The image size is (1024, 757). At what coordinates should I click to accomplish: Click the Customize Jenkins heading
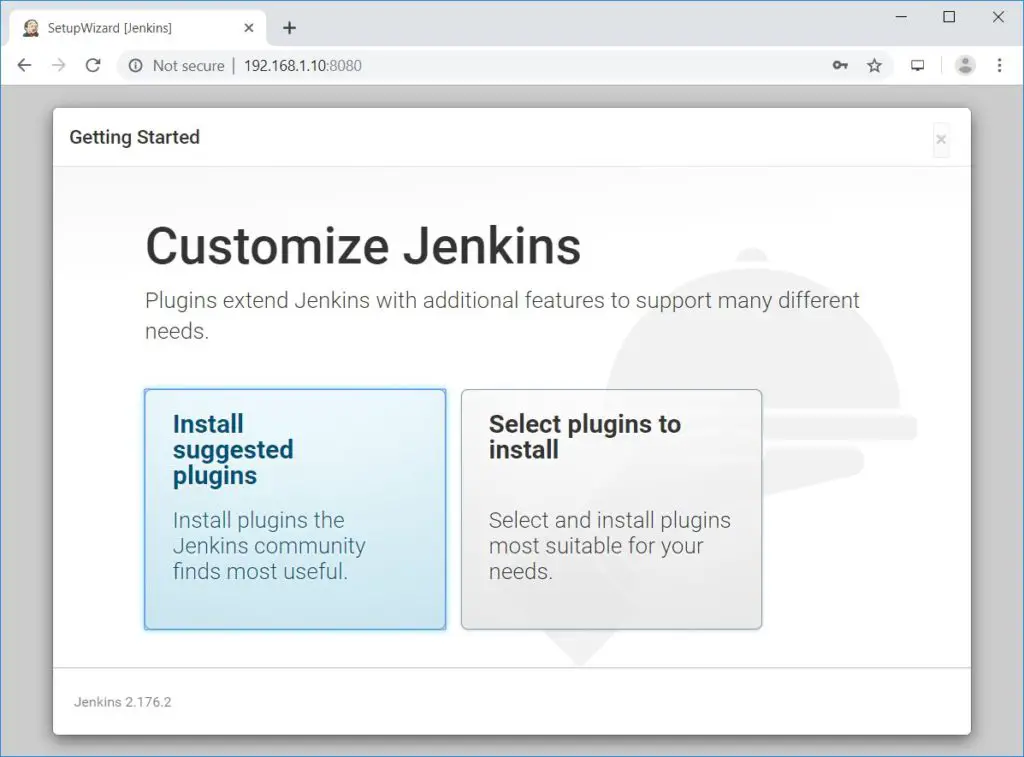(x=363, y=246)
